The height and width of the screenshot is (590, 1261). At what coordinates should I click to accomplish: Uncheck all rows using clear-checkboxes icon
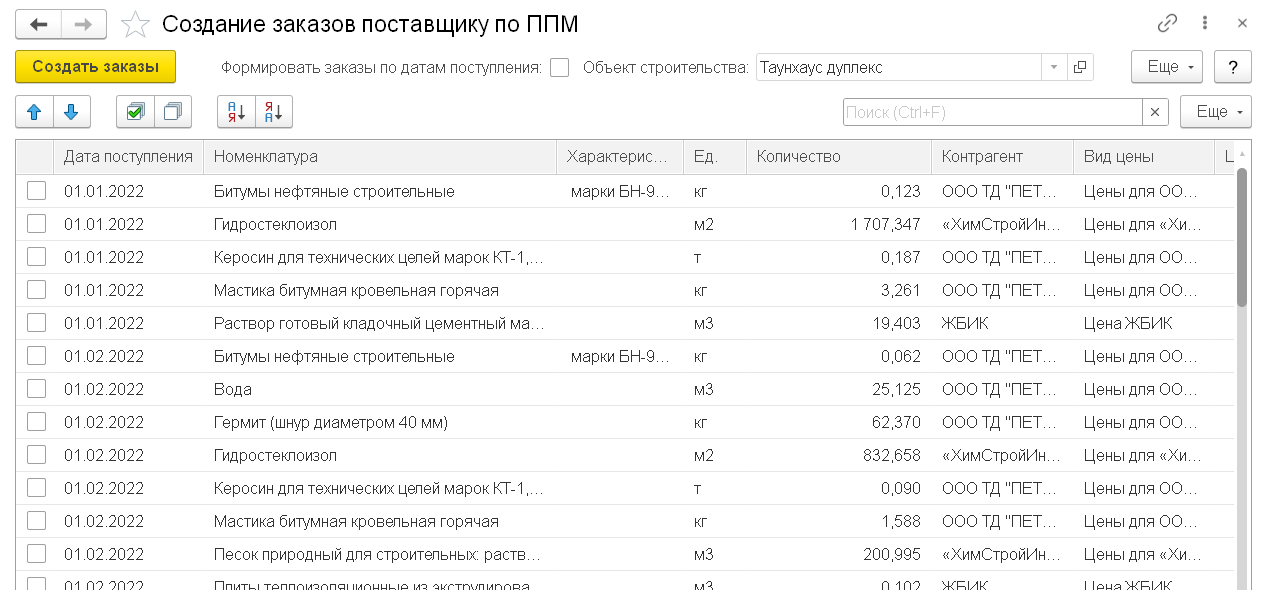pyautogui.click(x=172, y=112)
